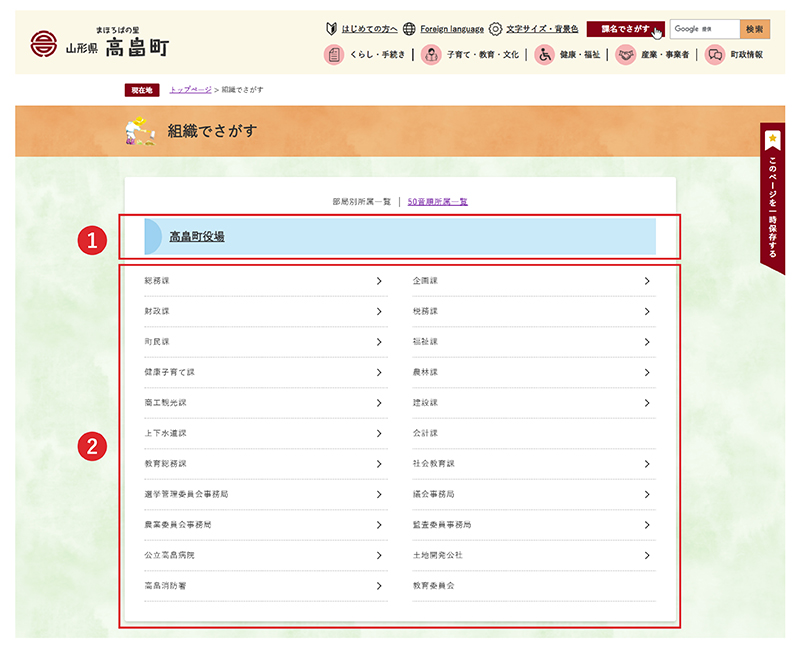
Task: Go to トップページ in the breadcrumb
Action: pyautogui.click(x=190, y=90)
